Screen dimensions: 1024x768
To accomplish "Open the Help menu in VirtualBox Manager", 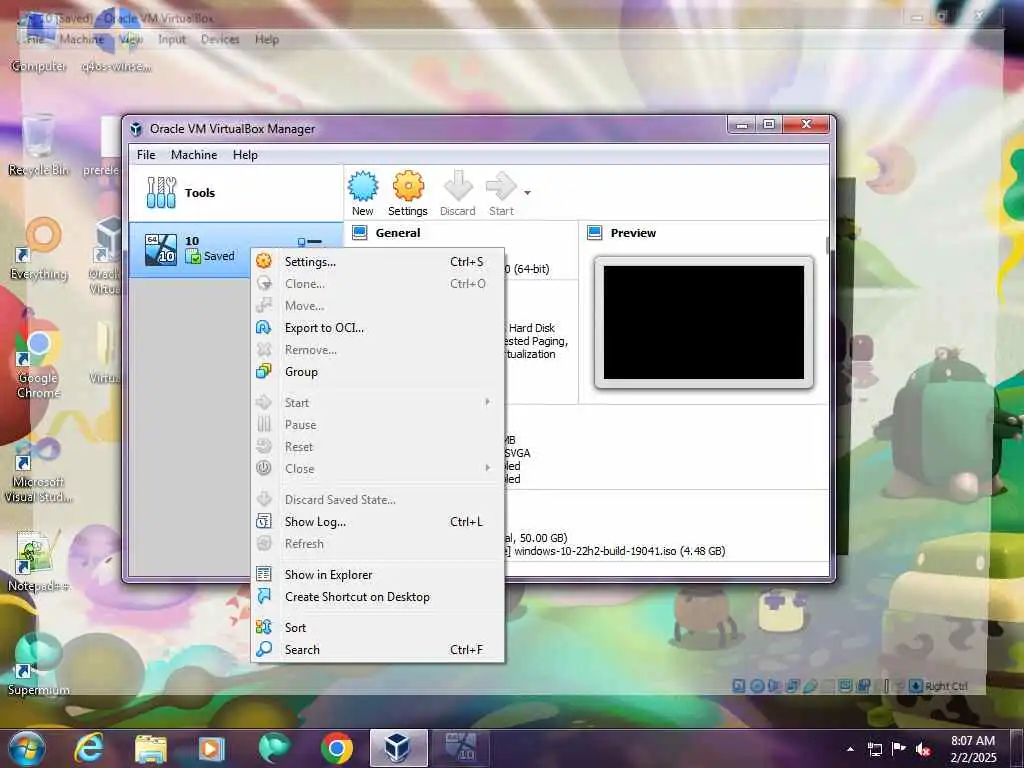I will coord(245,155).
